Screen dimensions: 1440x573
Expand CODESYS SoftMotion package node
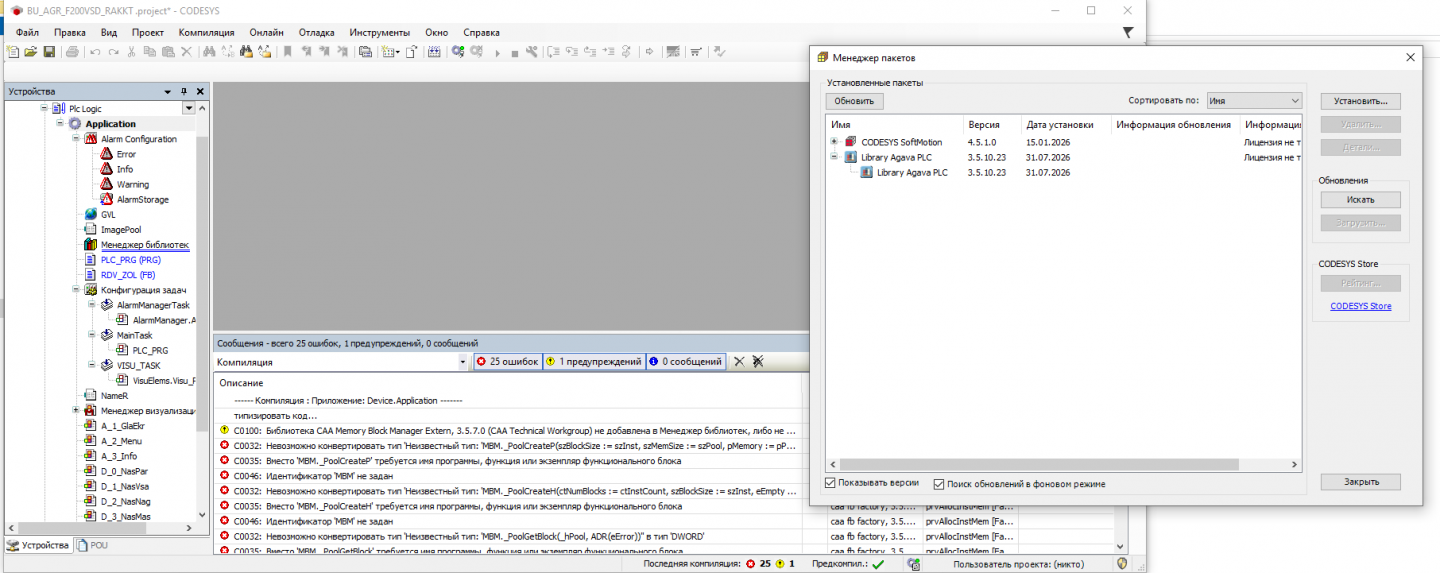[834, 142]
